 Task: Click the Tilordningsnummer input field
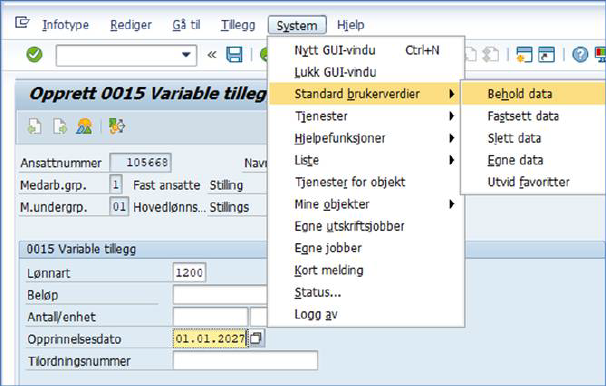(245, 361)
